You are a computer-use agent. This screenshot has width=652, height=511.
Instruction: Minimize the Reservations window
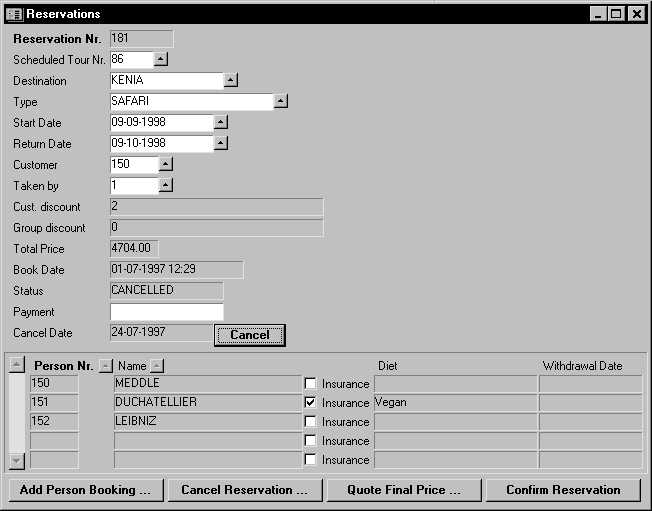pyautogui.click(x=598, y=14)
